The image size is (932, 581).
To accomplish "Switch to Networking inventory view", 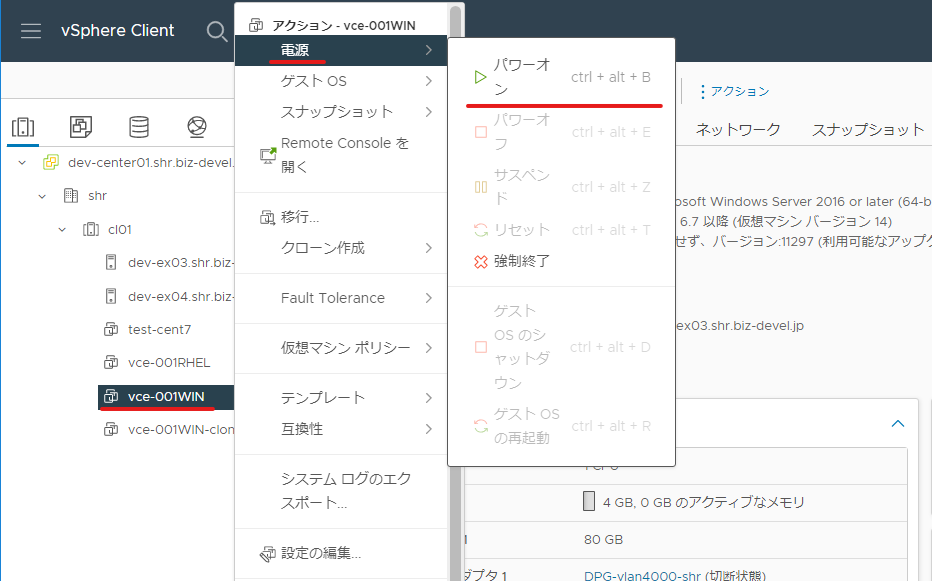I will (x=197, y=127).
